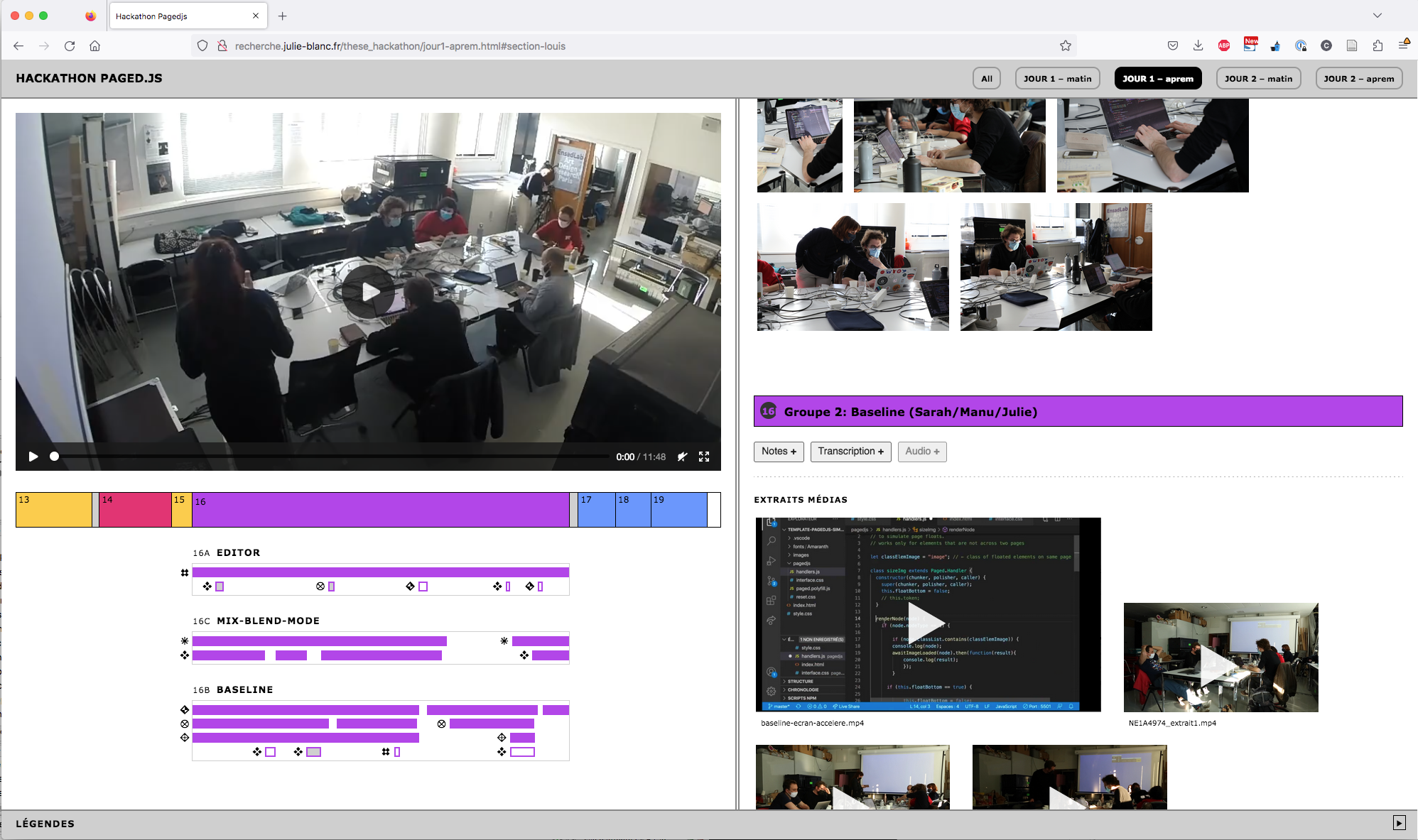Open the HACKATHON PAGED.JS title link

[x=89, y=78]
